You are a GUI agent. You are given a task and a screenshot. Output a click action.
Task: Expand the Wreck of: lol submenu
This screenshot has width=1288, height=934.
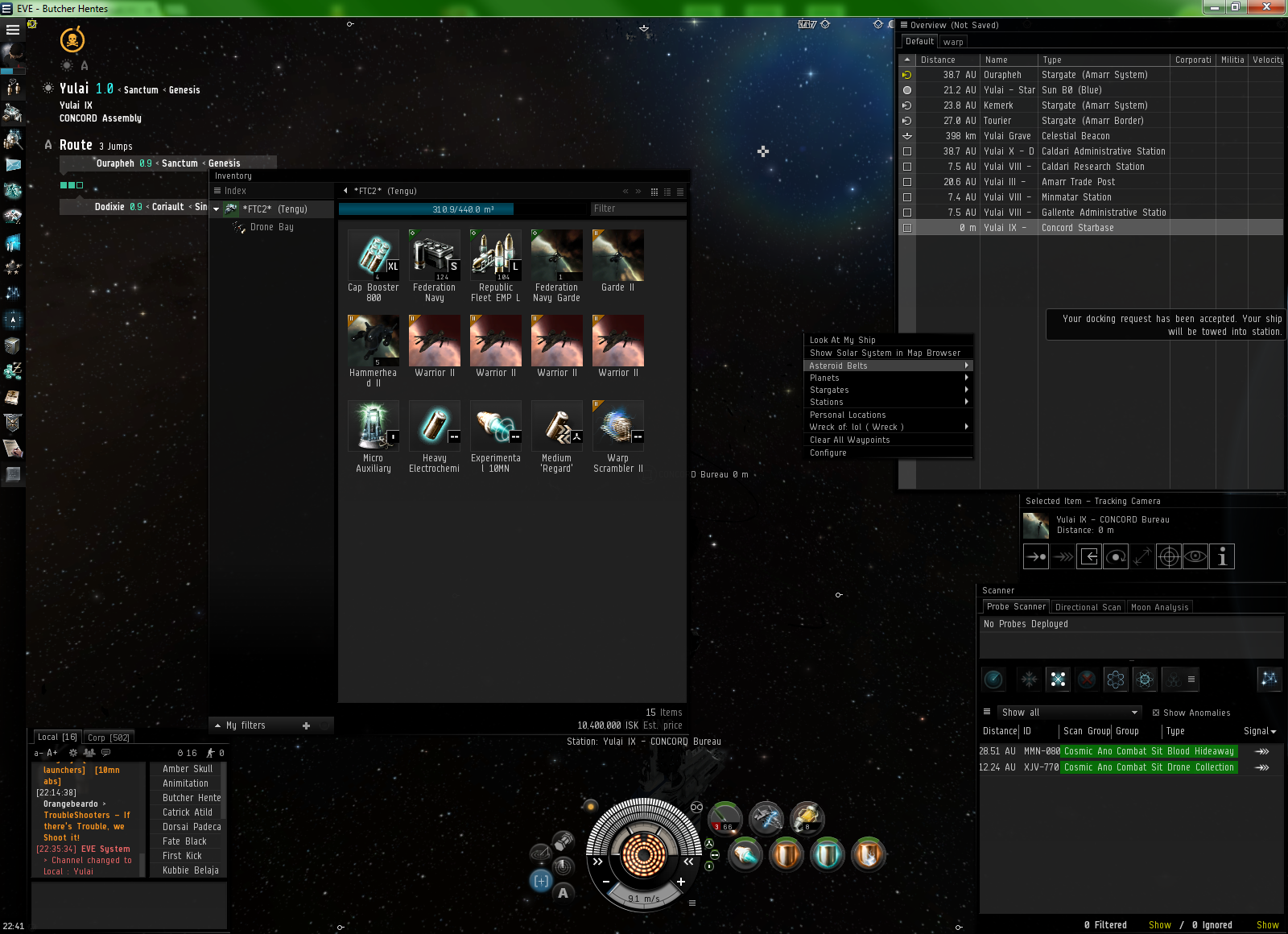point(889,427)
